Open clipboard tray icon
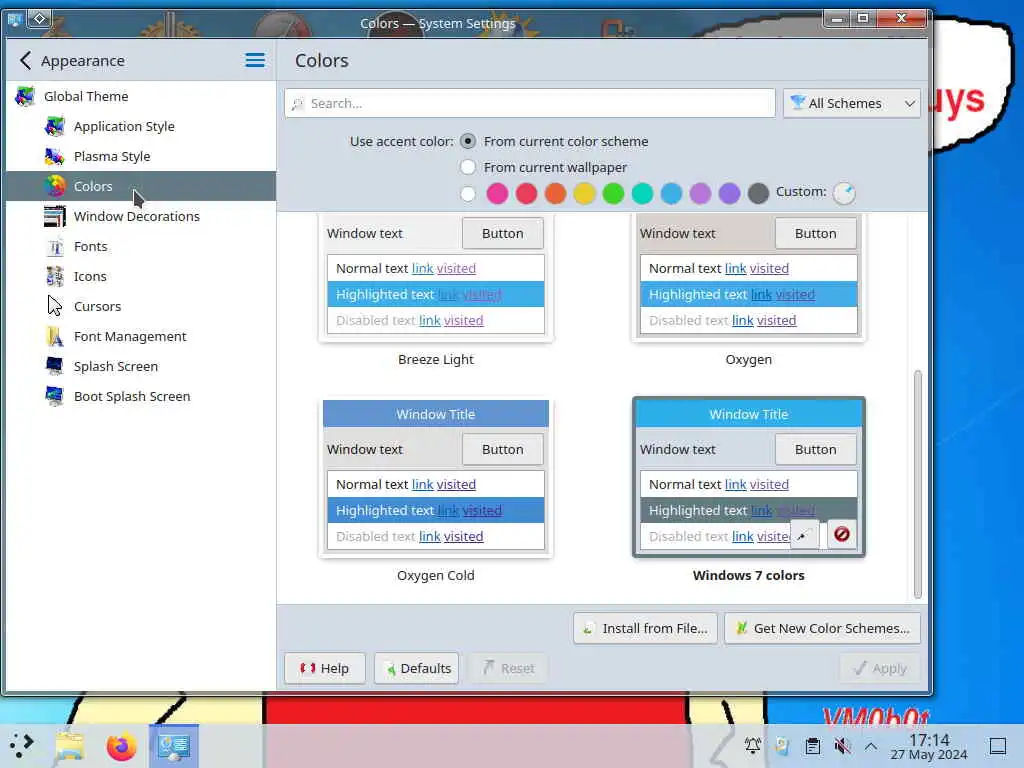 812,746
